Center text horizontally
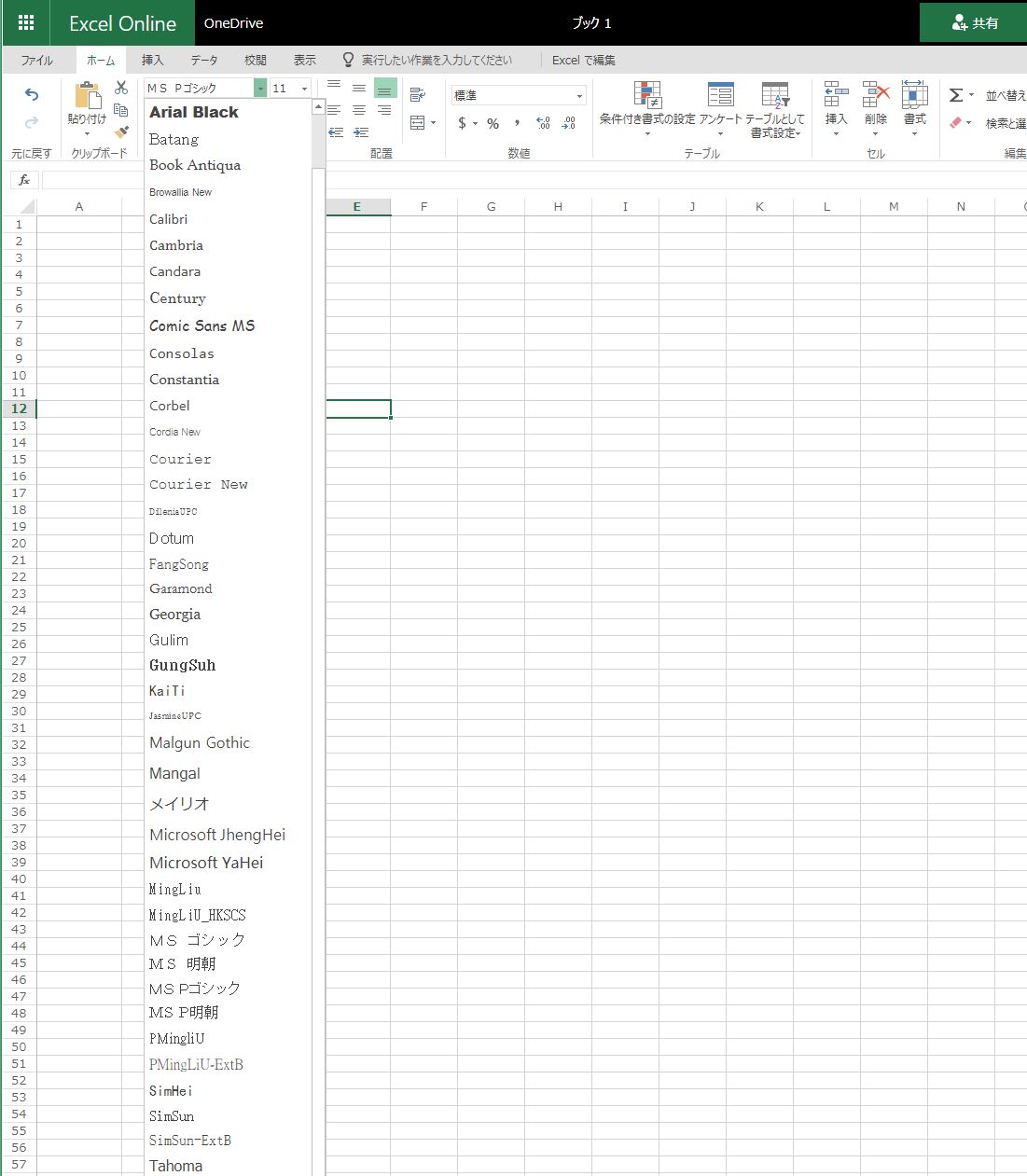The width and height of the screenshot is (1027, 1176). click(359, 110)
